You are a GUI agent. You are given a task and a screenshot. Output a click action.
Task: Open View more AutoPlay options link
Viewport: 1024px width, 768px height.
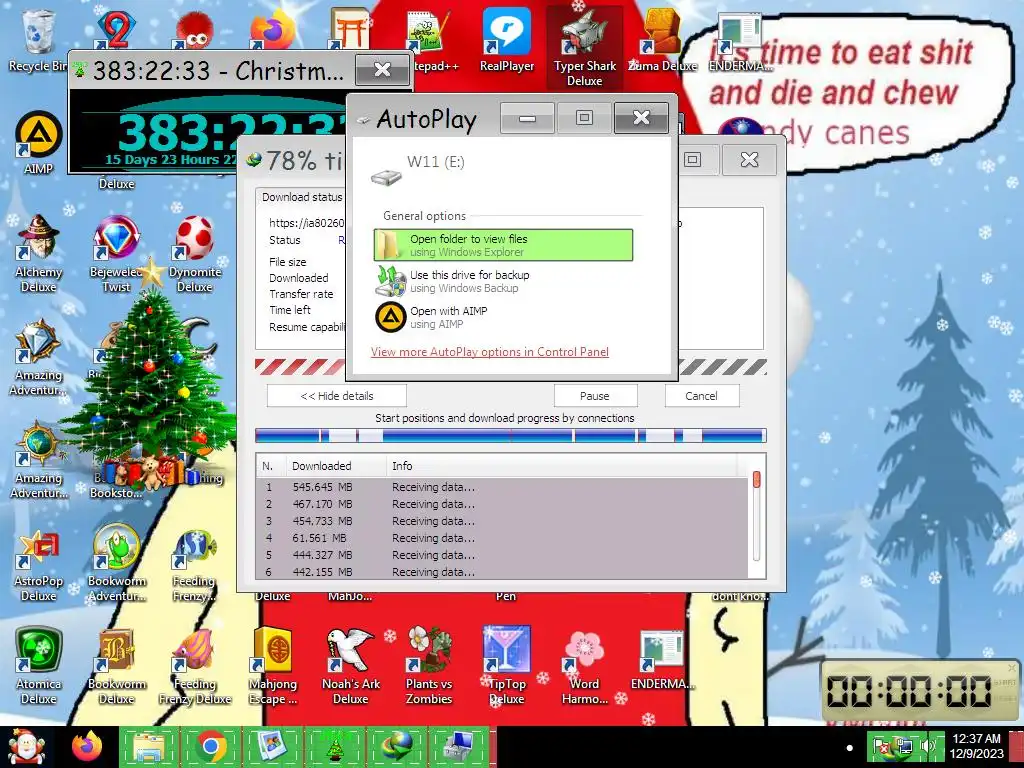coord(490,352)
